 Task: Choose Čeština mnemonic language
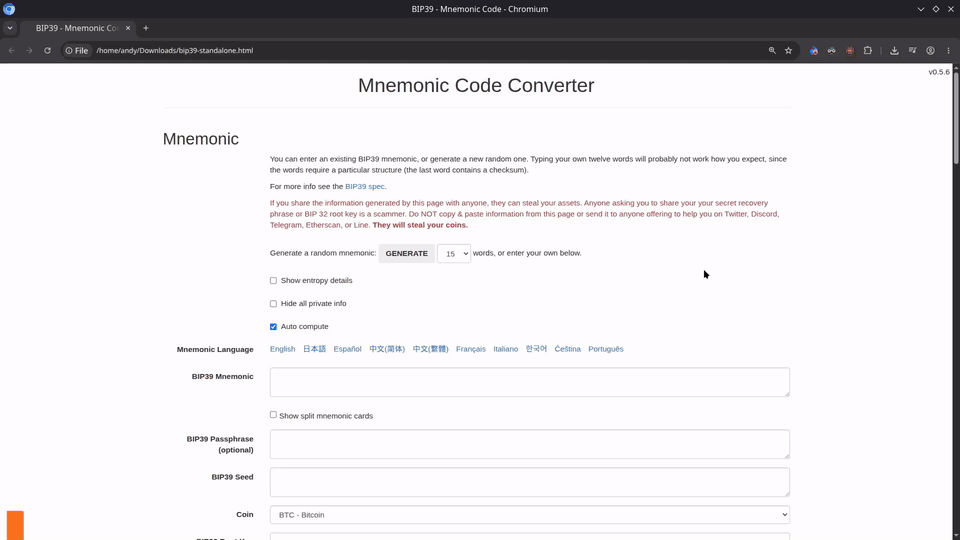tap(568, 349)
